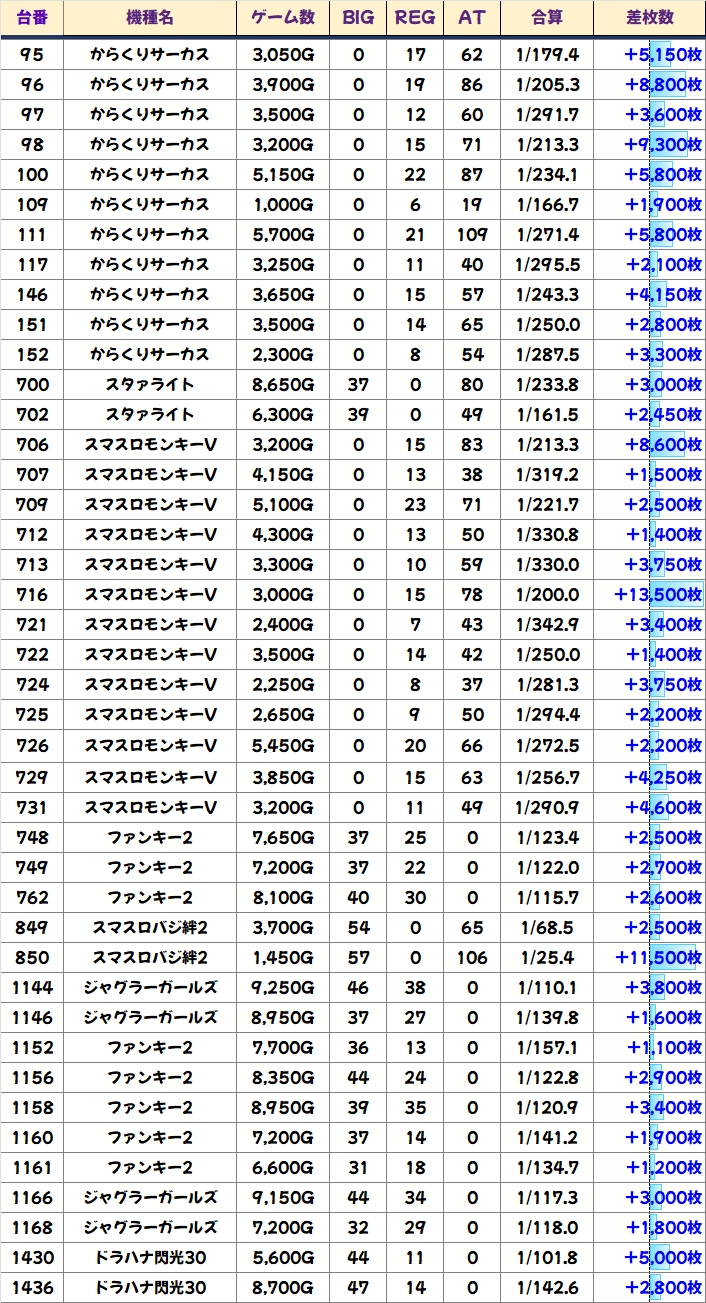
Task: Click +4,150枚 in row 146
Action: [x=663, y=294]
